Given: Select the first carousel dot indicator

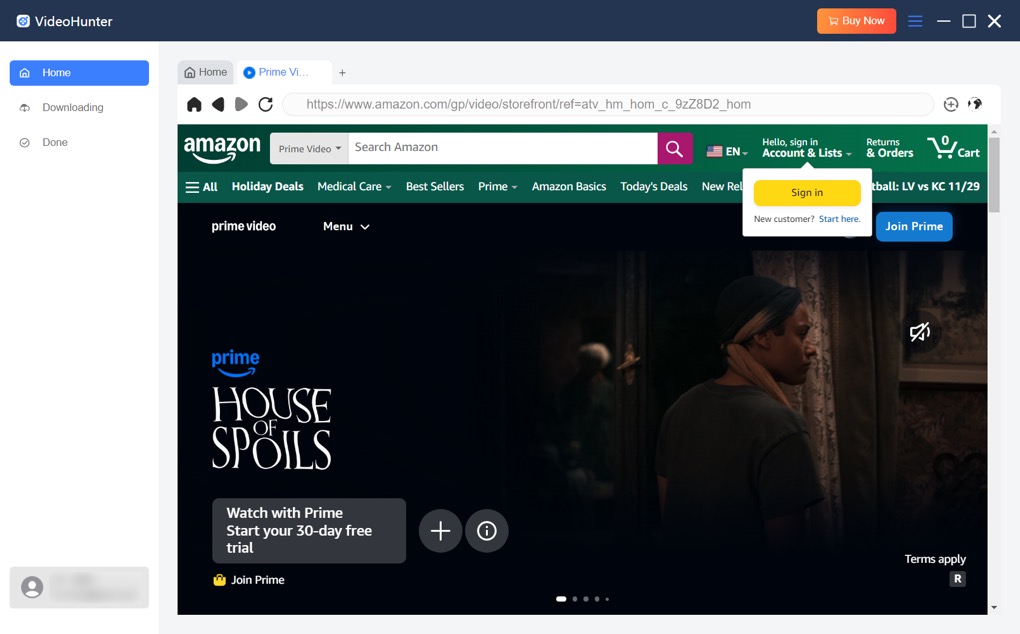Looking at the screenshot, I should (x=561, y=599).
